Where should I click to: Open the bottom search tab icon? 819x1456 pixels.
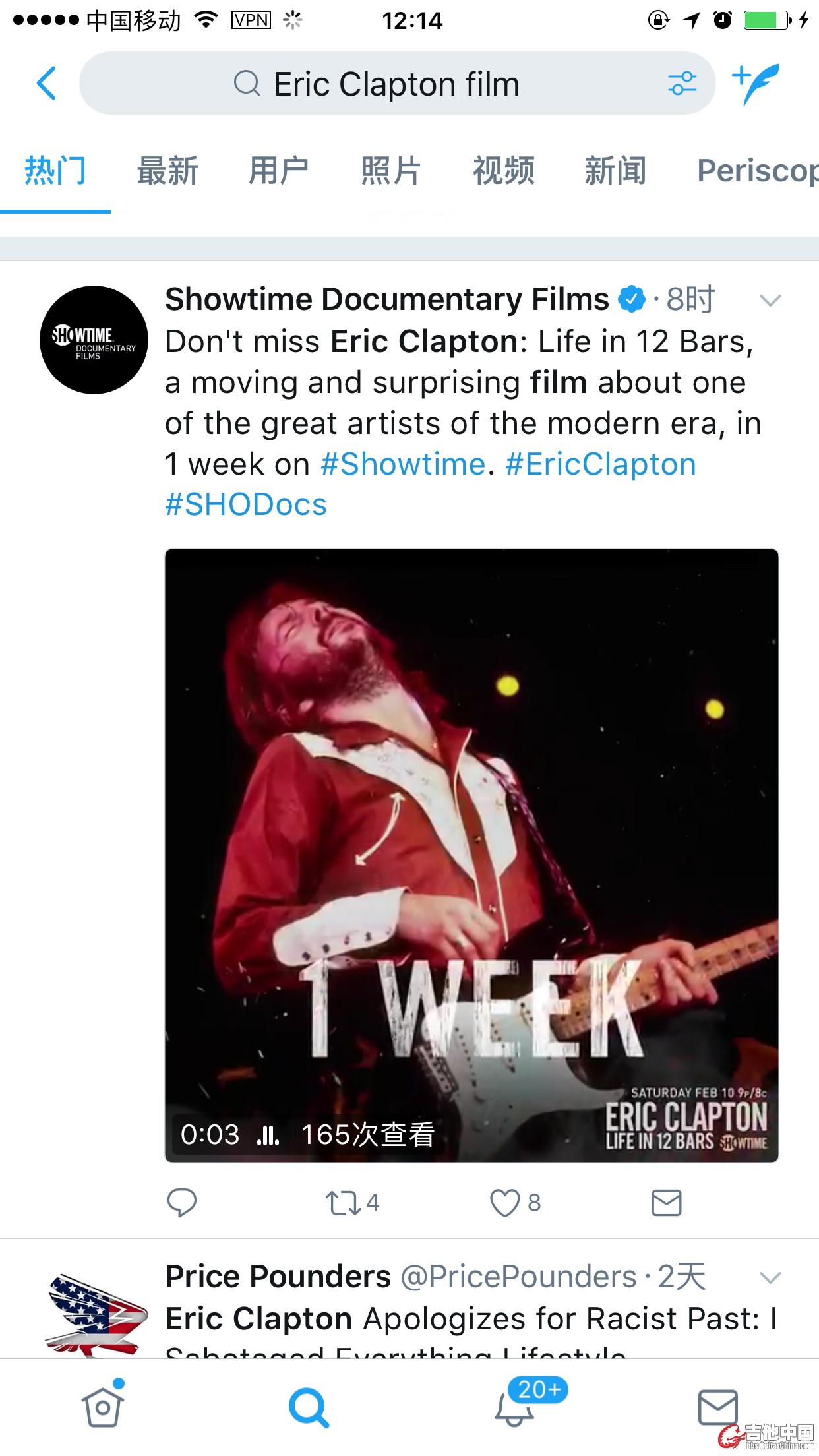pos(309,1407)
